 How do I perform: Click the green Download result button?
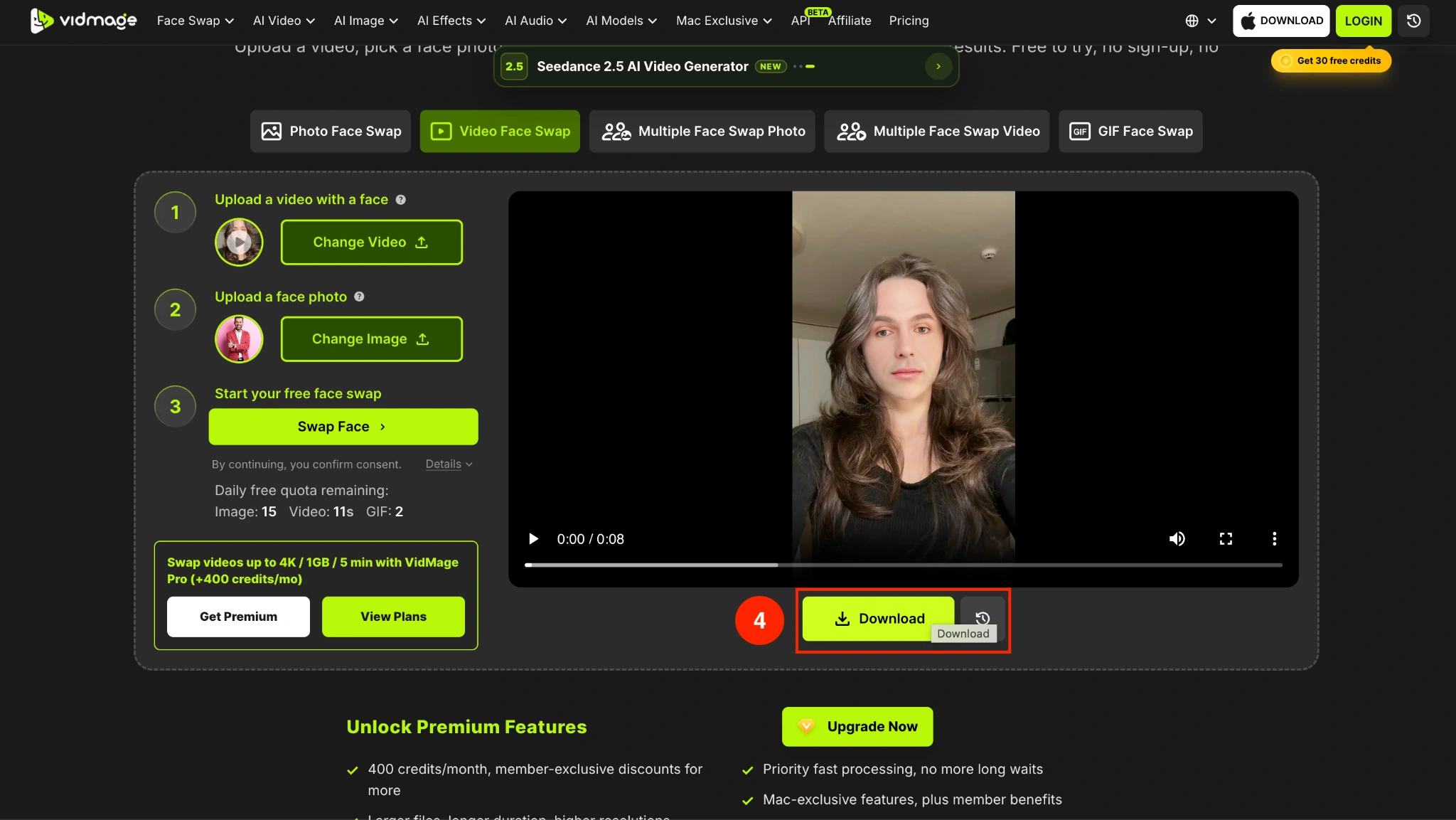pyautogui.click(x=878, y=618)
